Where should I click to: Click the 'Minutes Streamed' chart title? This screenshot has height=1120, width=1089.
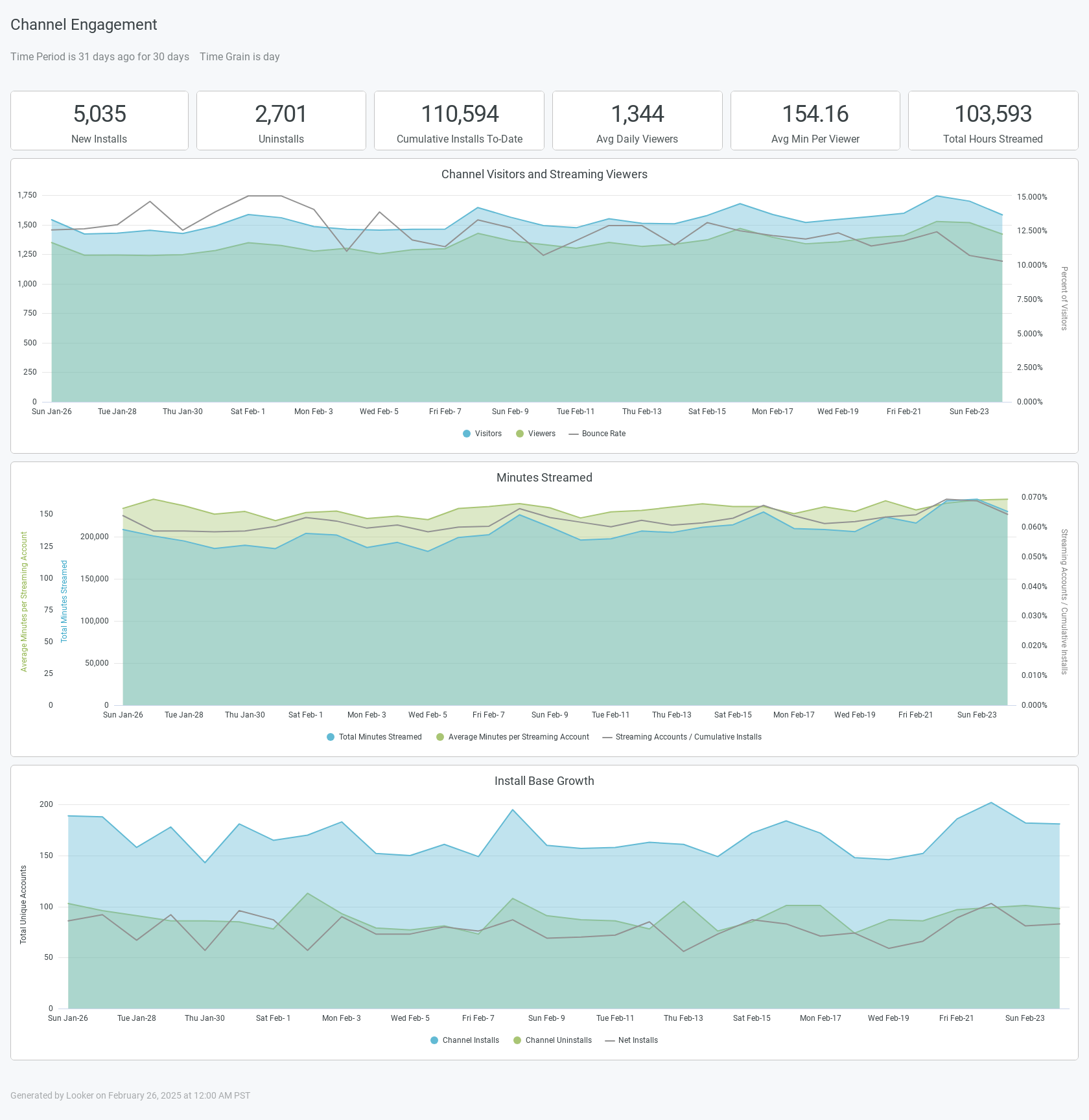coord(544,478)
